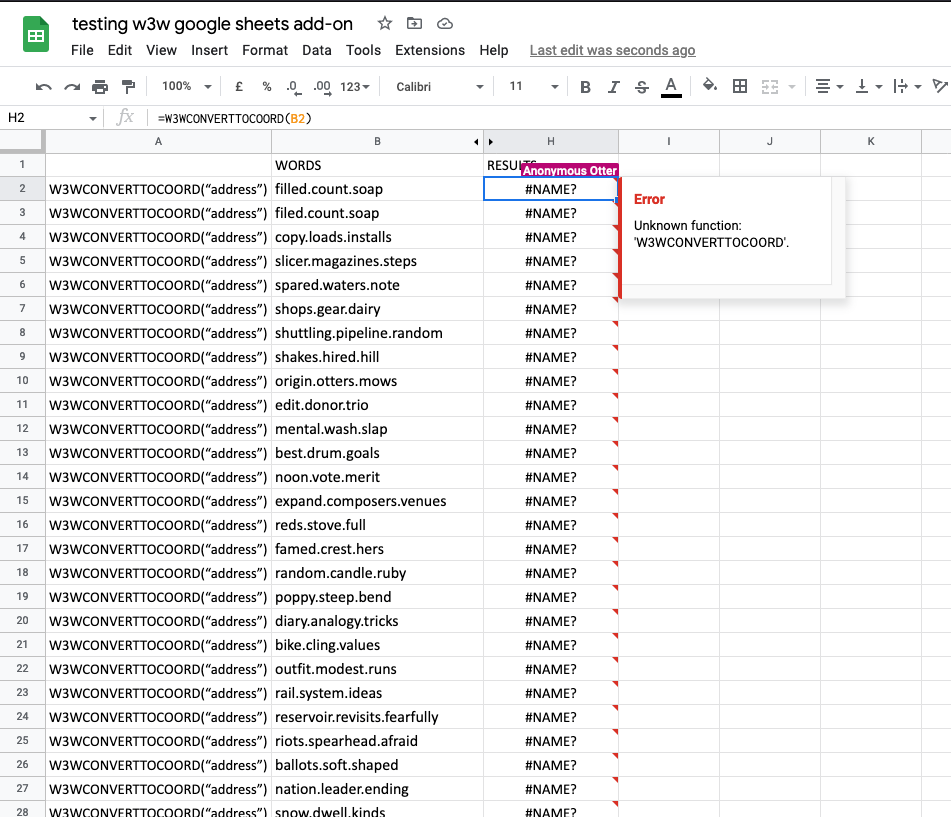Screen dimensions: 951x817
Task: Open the Calibri font dropdown
Action: click(439, 87)
